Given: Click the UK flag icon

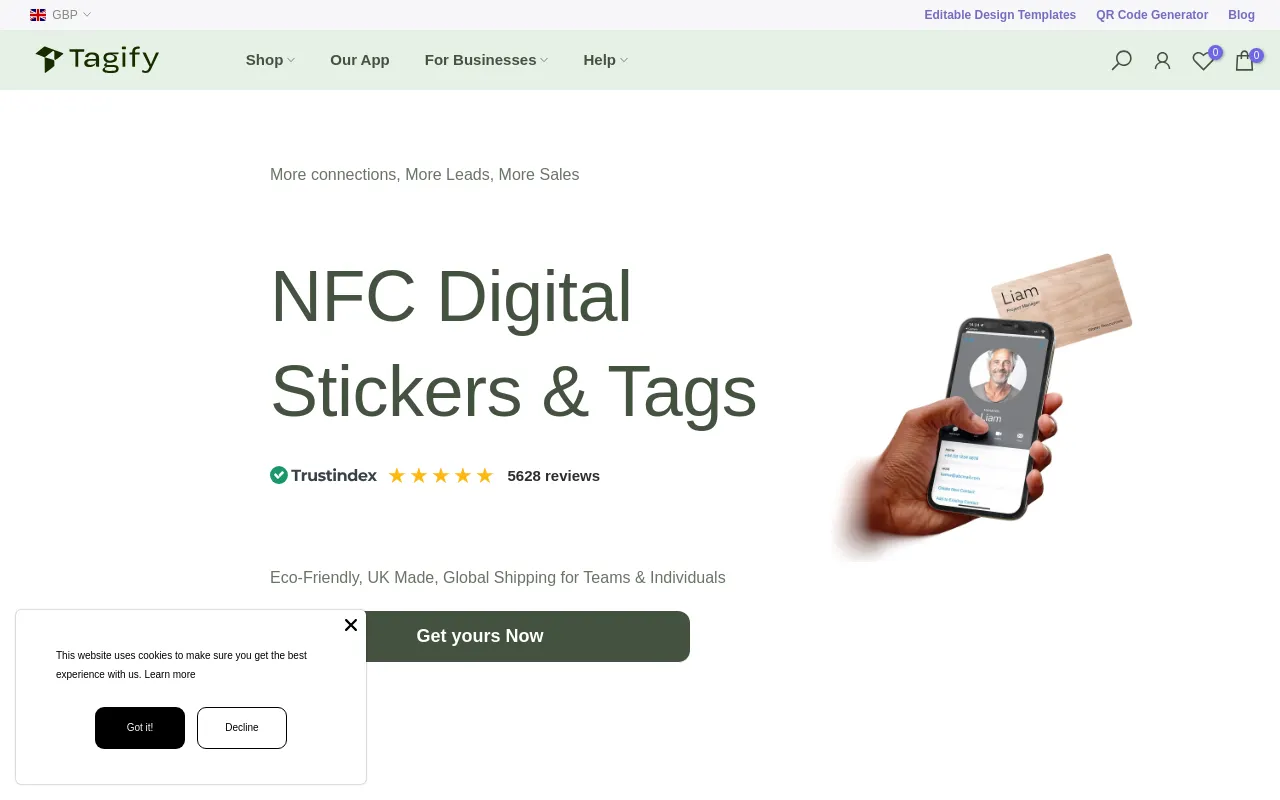Looking at the screenshot, I should [37, 14].
